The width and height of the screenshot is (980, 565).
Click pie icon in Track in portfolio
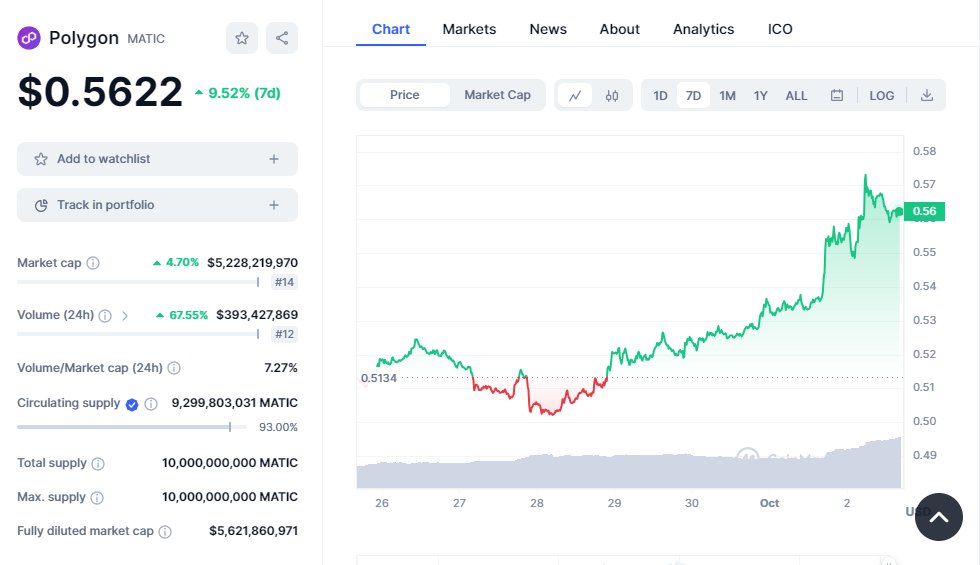point(41,206)
